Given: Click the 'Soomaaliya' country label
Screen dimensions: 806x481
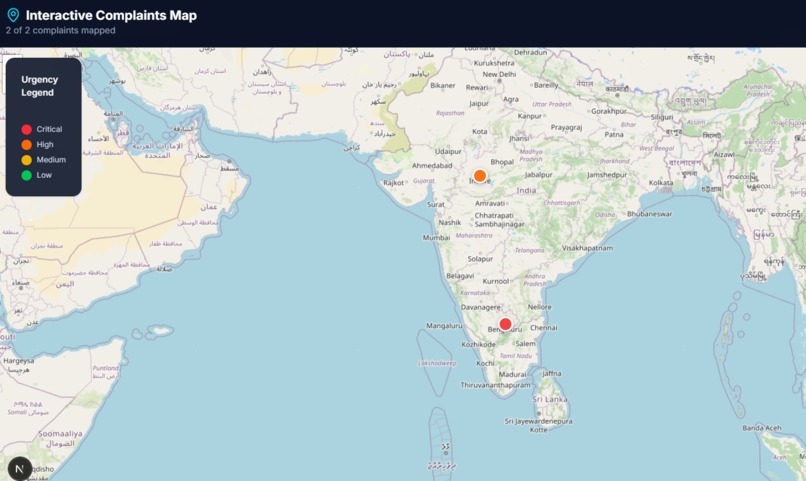Looking at the screenshot, I should (60, 434).
